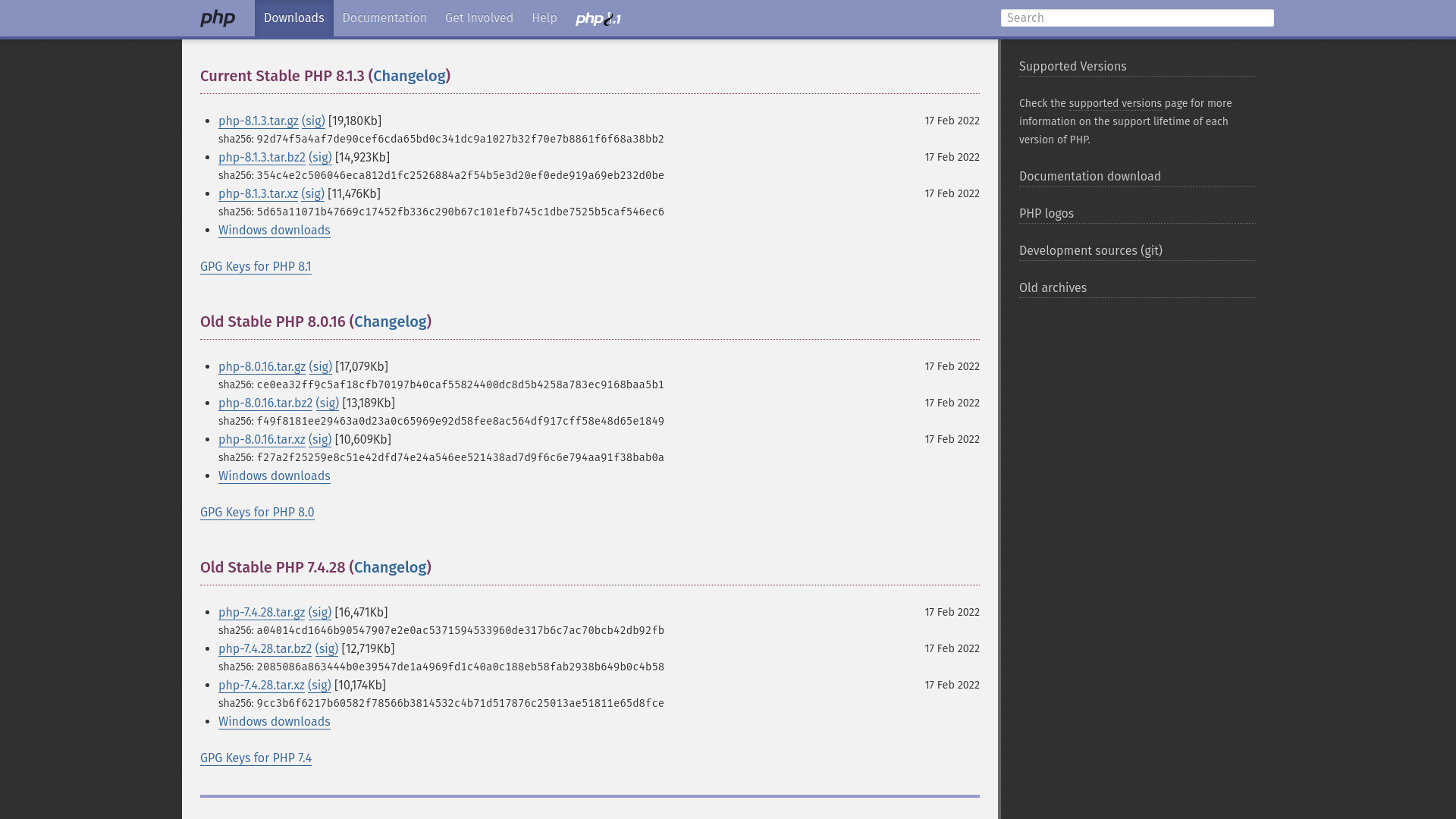
Task: Open Windows downloads under PHP 8.1.3
Action: coord(275,231)
